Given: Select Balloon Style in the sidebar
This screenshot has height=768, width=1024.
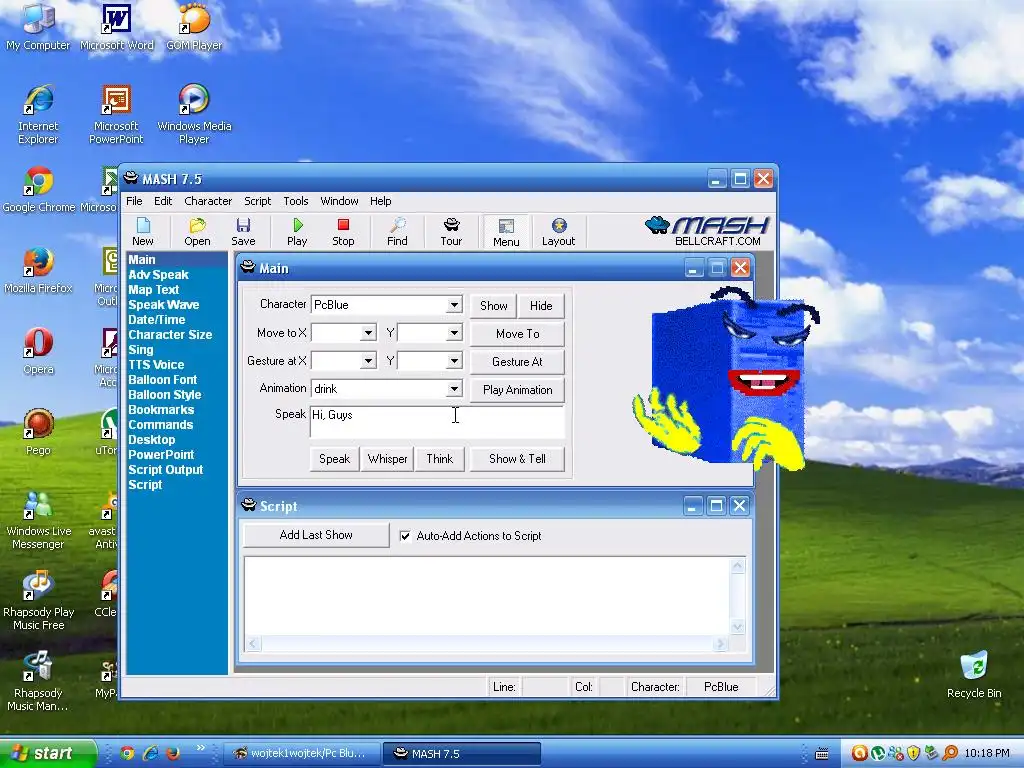Looking at the screenshot, I should 165,395.
